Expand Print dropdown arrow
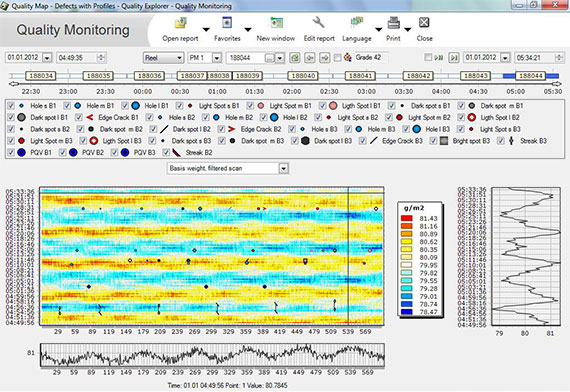570x392 pixels. (408, 29)
